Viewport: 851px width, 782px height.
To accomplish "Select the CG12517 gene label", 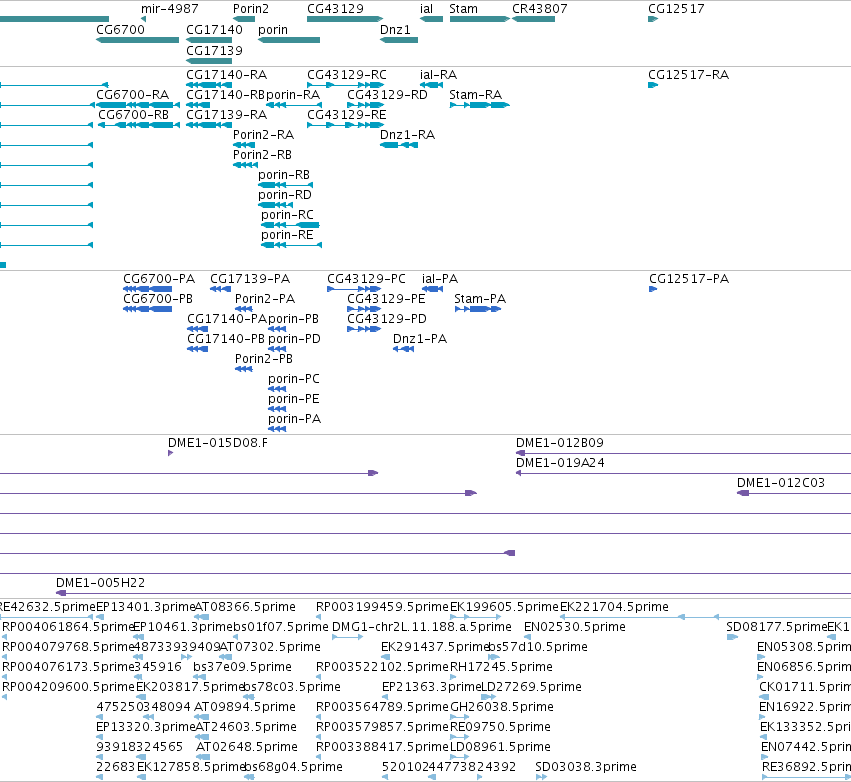I will pos(676,9).
